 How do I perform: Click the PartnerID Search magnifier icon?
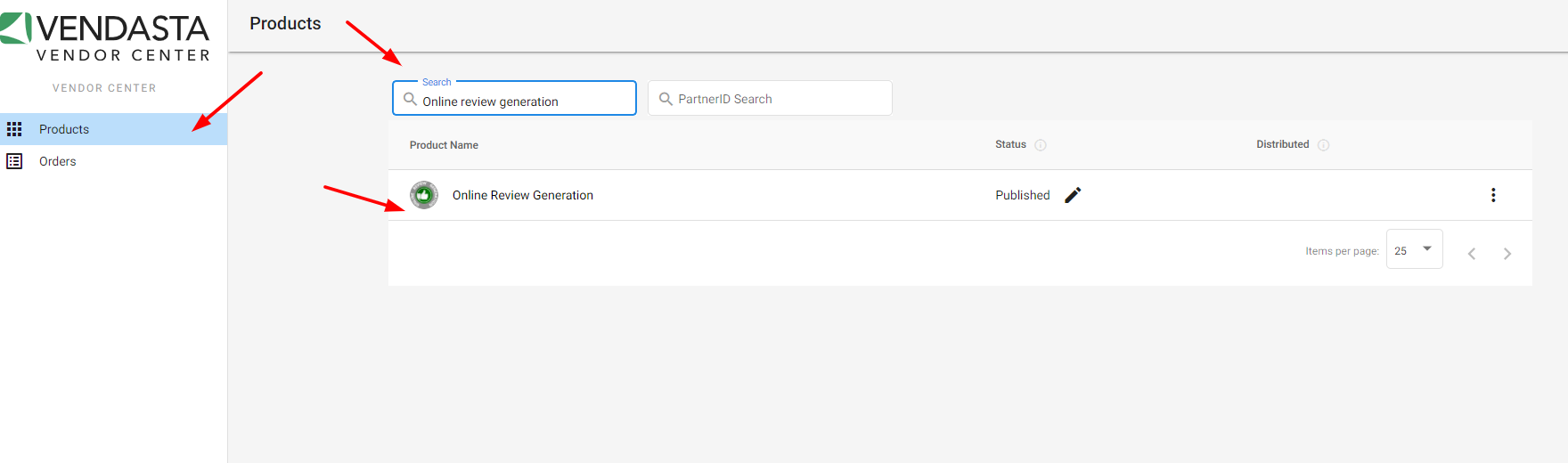pos(665,99)
